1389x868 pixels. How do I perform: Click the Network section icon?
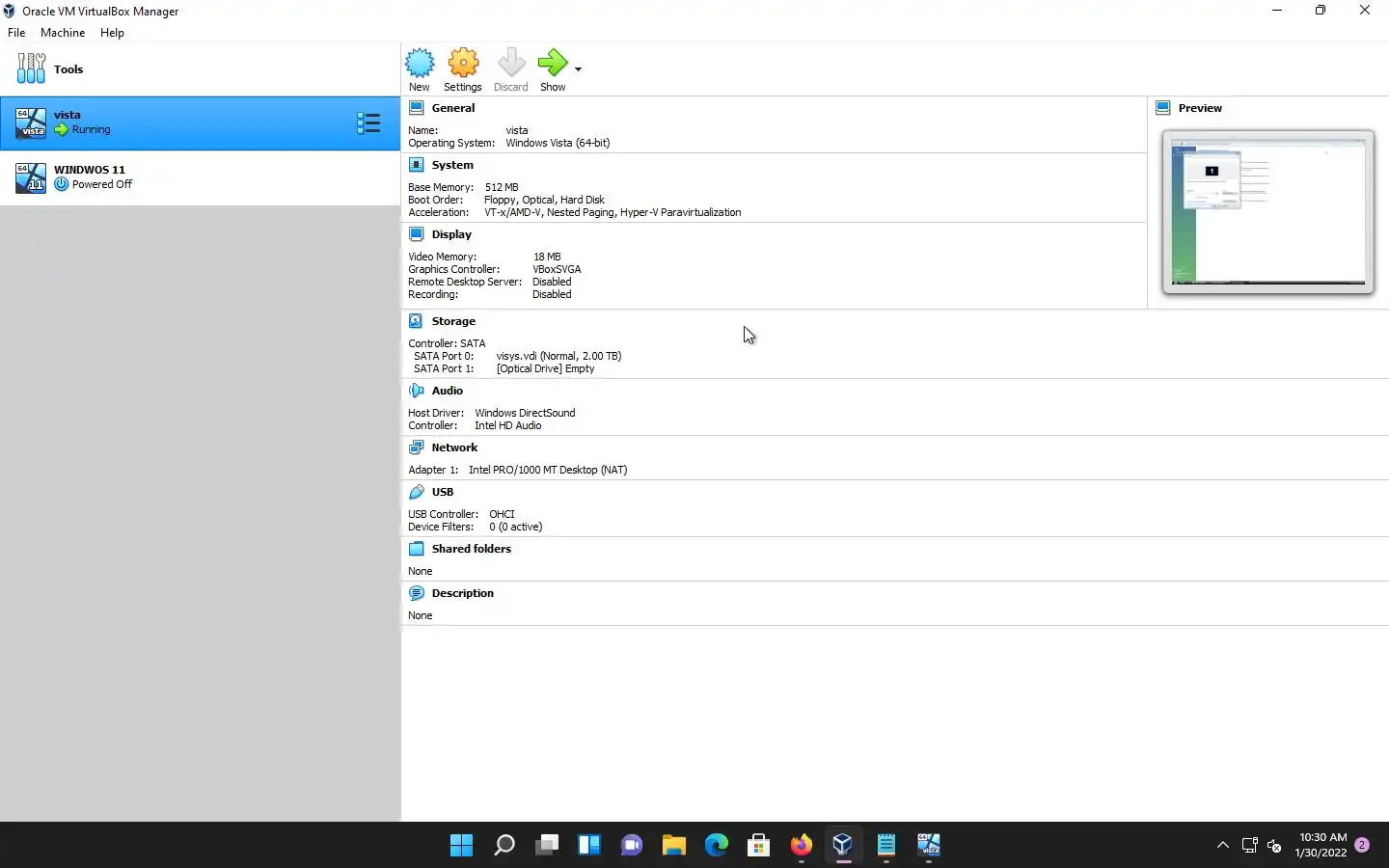(417, 448)
